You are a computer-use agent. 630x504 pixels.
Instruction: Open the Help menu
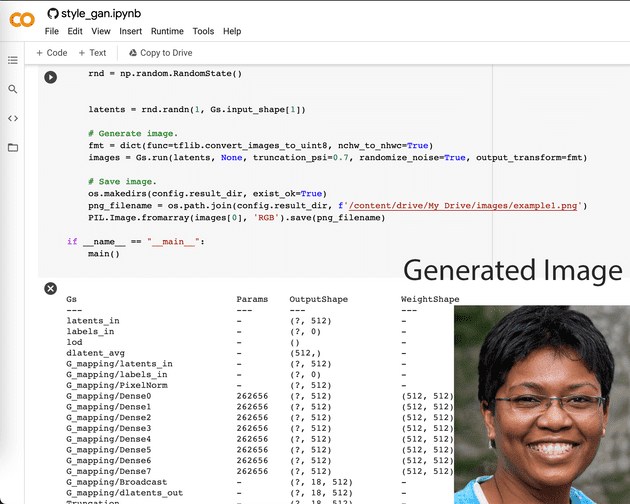232,31
